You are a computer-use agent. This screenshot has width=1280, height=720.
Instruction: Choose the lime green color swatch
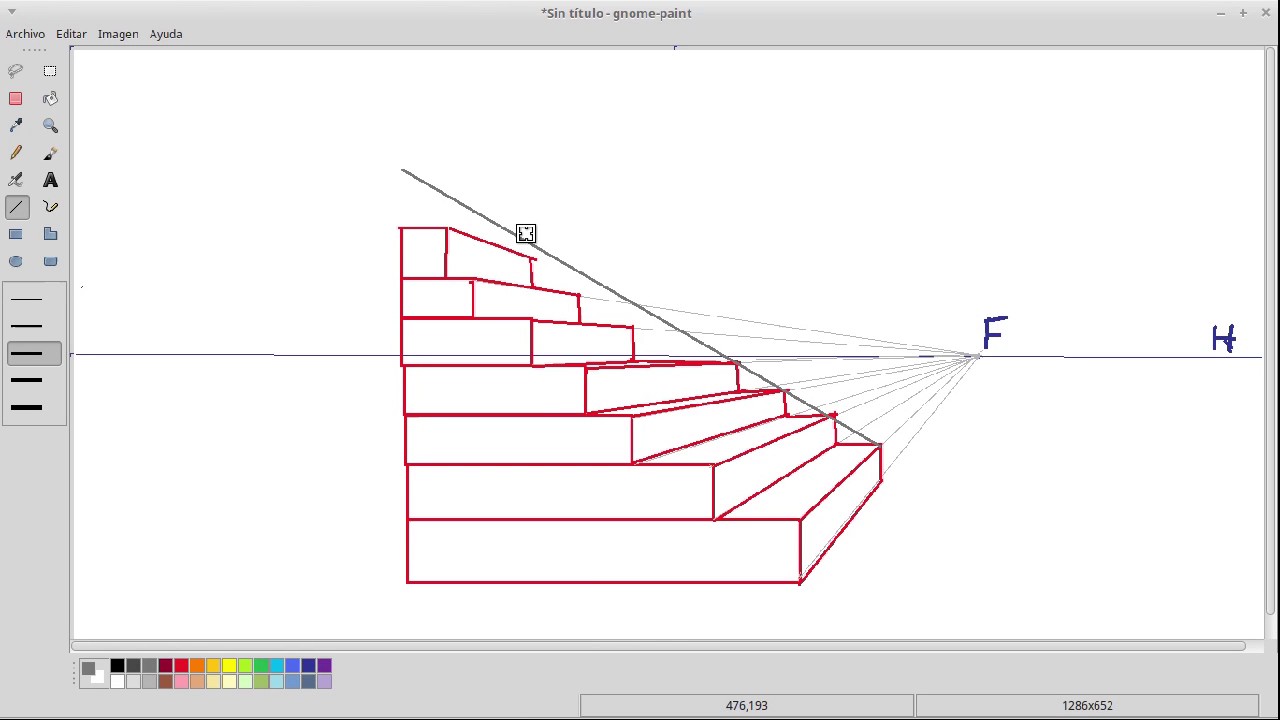245,665
